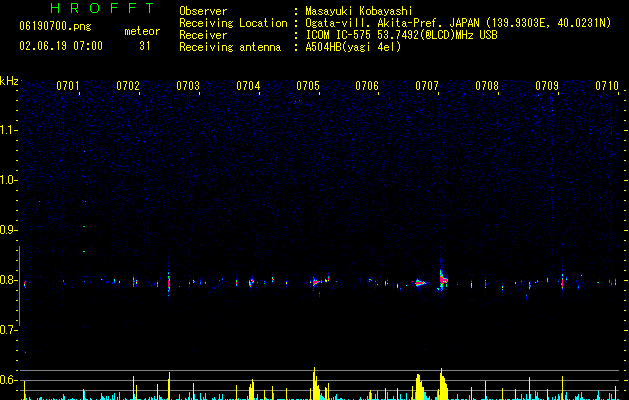The height and width of the screenshot is (400, 629).
Task: Click the HROFFT title text
Action: tap(102, 8)
